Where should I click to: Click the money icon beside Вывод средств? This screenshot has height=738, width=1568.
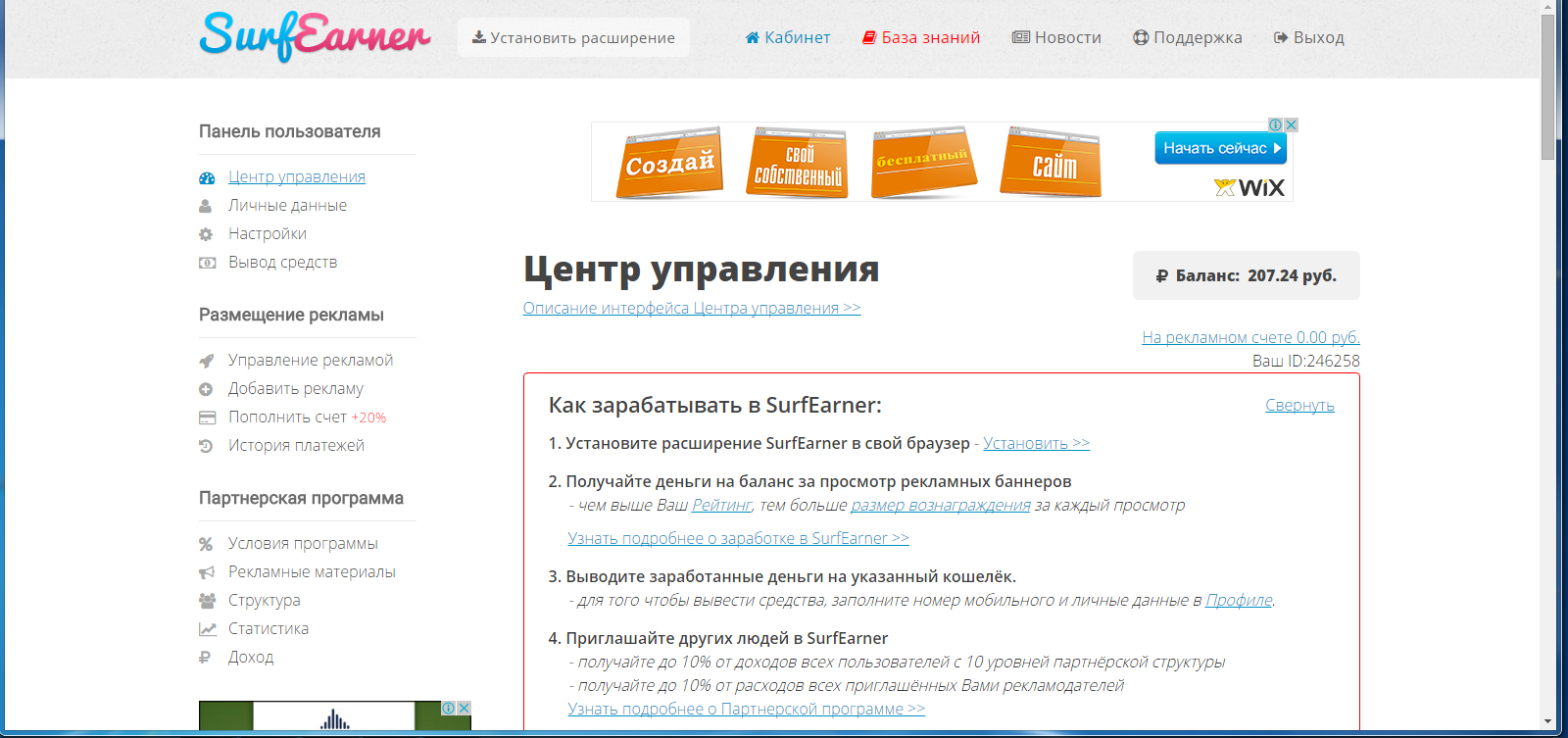207,263
